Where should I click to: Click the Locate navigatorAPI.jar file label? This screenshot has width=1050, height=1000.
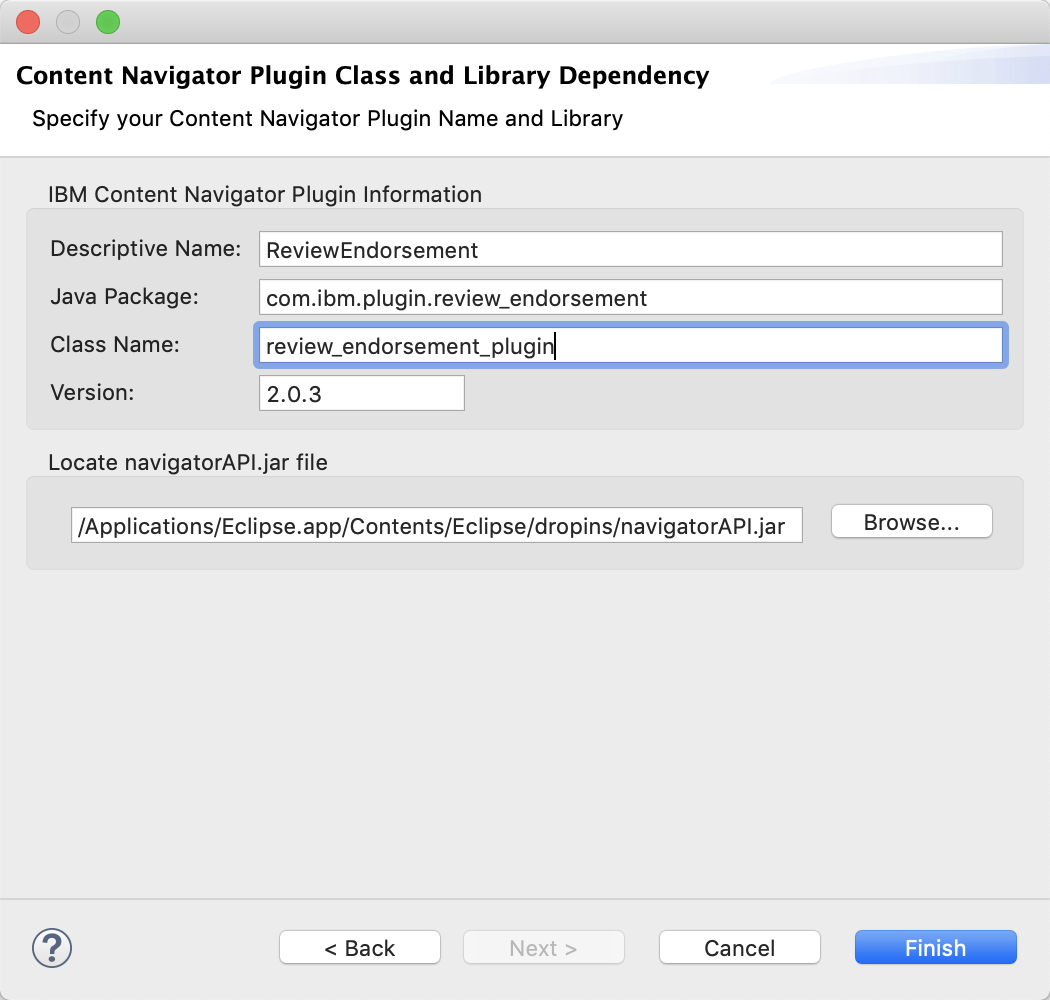point(188,462)
